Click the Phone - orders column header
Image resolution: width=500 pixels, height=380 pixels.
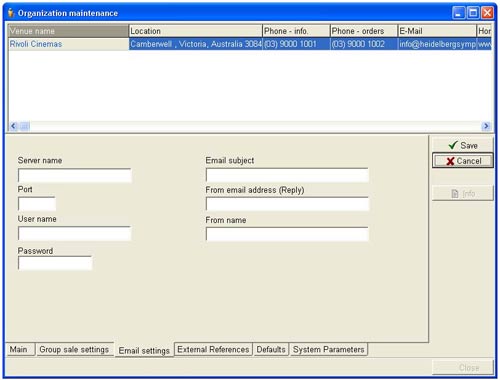tap(364, 31)
